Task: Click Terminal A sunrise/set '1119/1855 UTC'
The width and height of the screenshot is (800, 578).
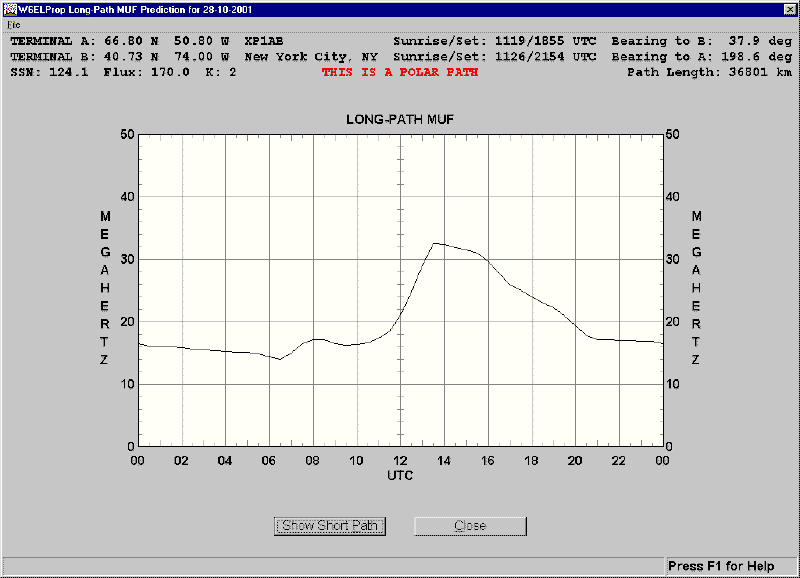Action: 545,41
